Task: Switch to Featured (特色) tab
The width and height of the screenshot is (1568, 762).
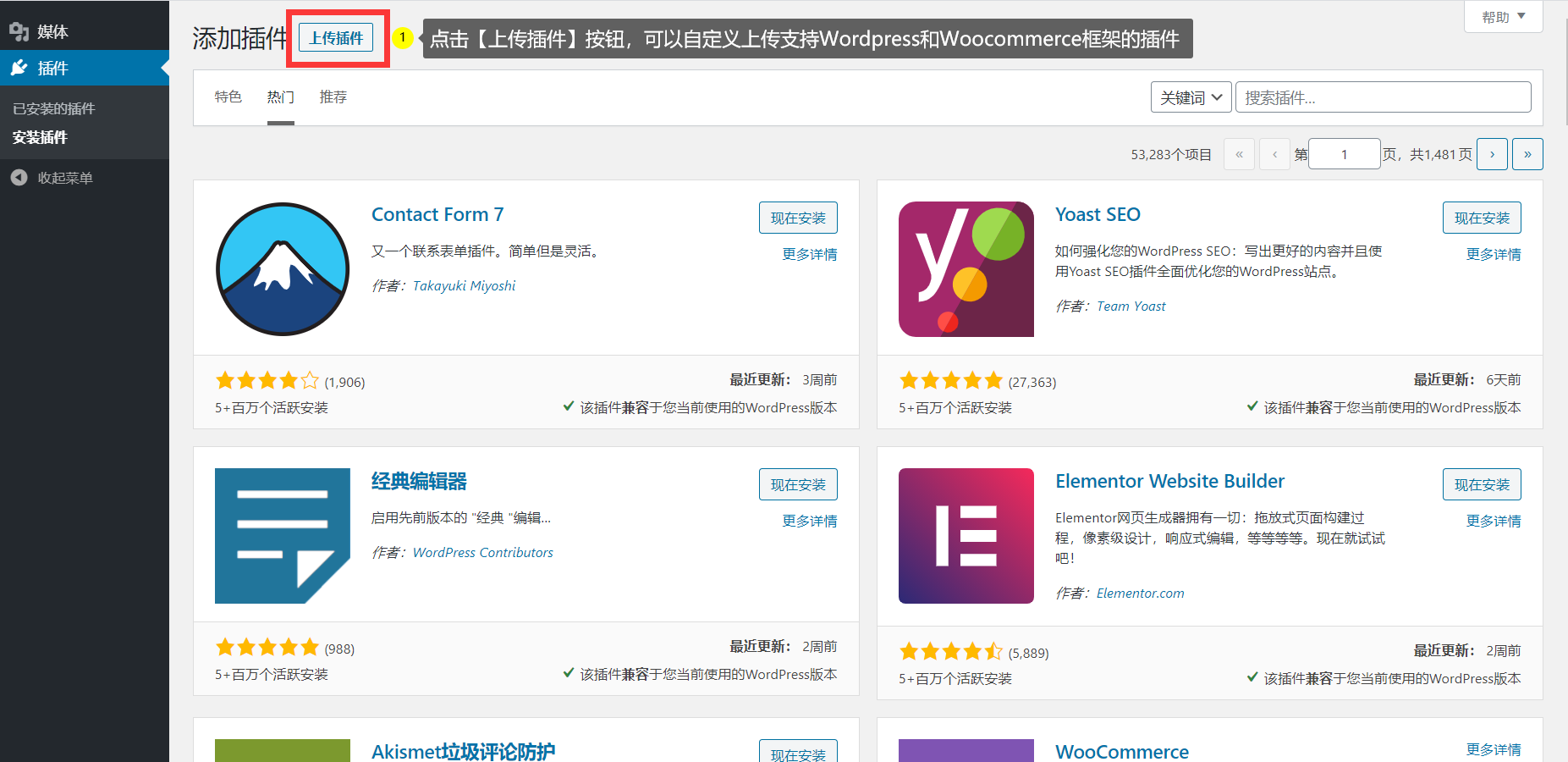Action: [x=228, y=97]
